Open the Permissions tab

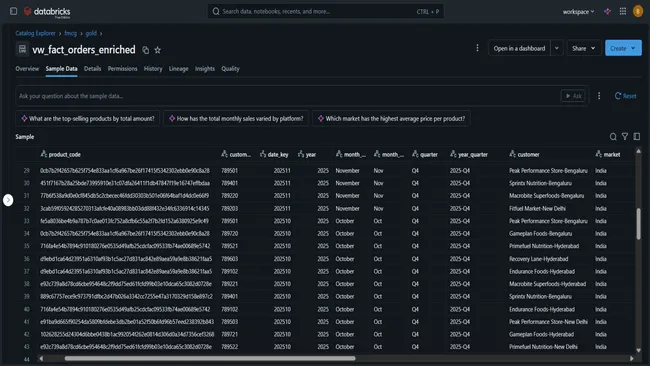122,69
